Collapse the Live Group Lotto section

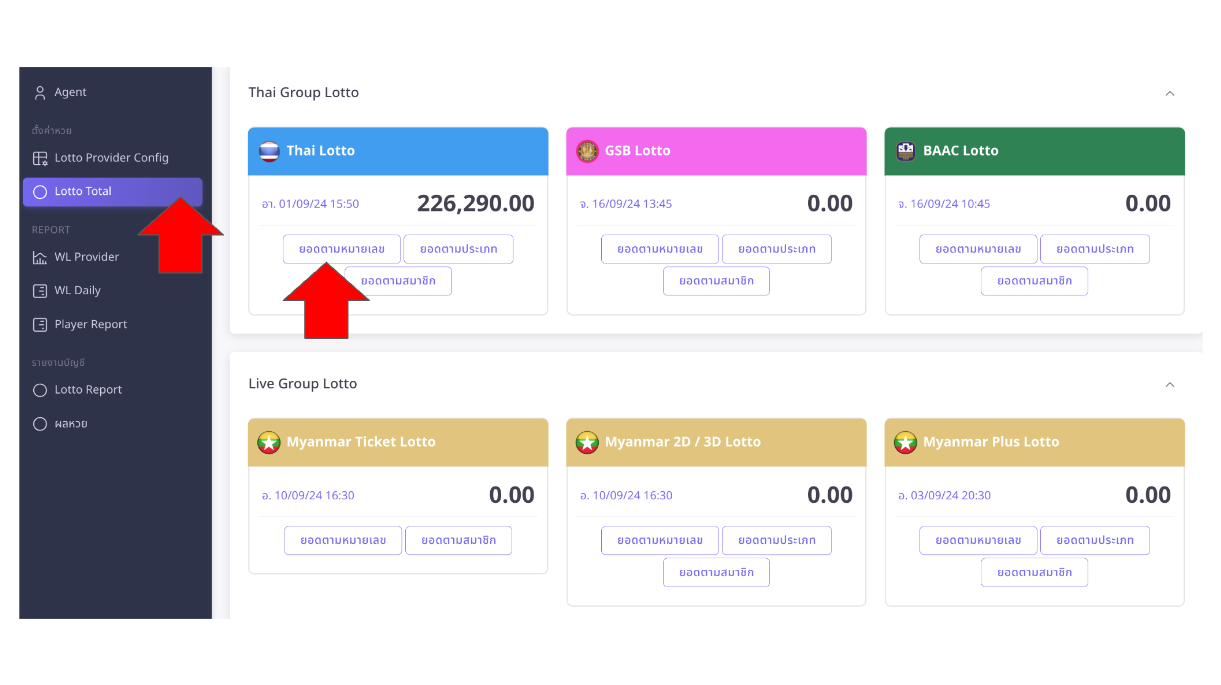1170,384
